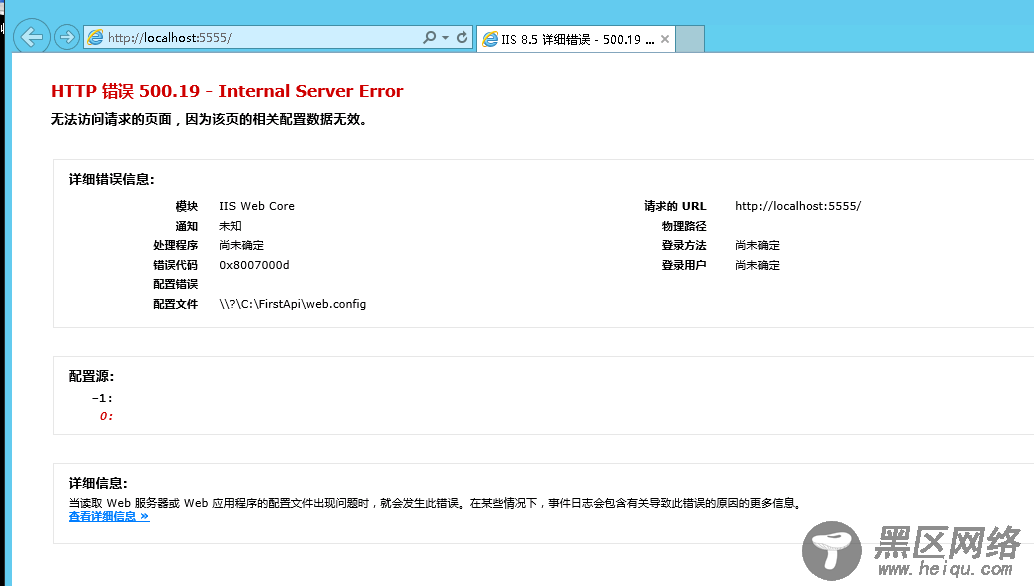
Task: Click the IE icon on the IIS tab
Action: coord(490,40)
